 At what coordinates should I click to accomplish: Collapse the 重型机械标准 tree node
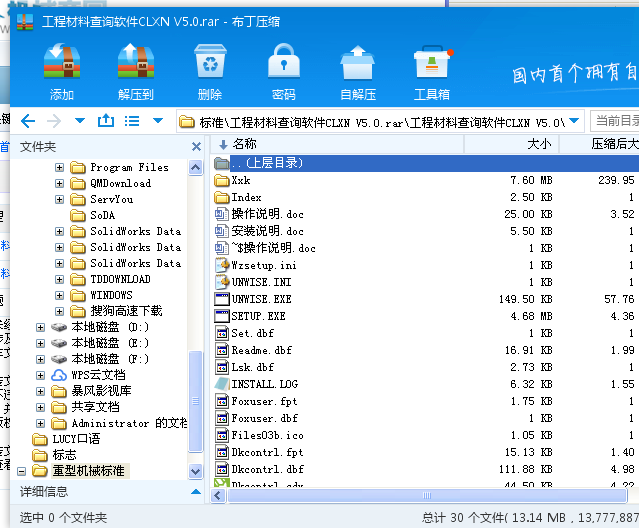coord(22,471)
